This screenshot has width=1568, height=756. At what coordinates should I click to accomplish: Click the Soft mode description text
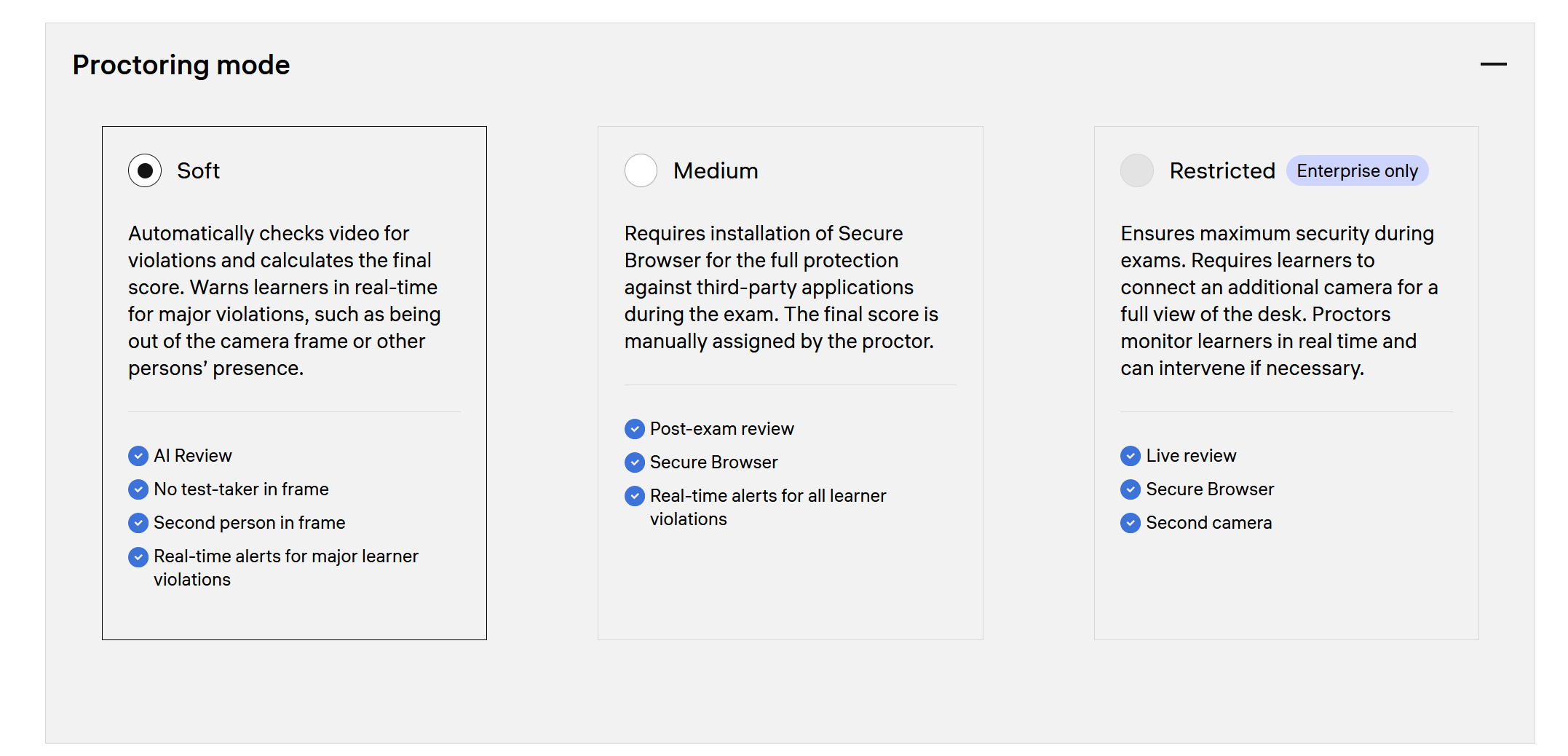pyautogui.click(x=284, y=300)
